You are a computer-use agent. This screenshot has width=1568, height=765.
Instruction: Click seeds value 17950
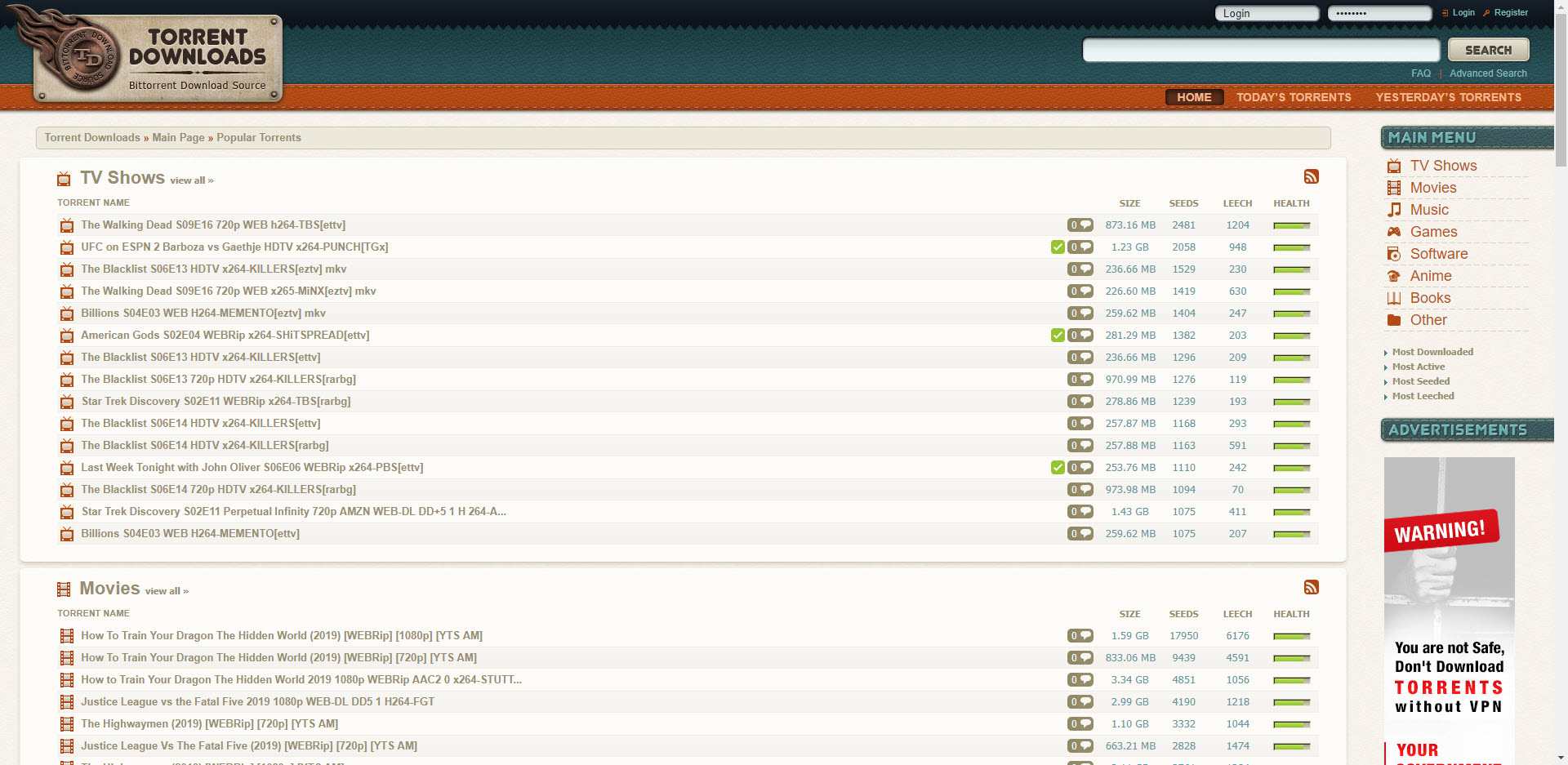tap(1183, 635)
